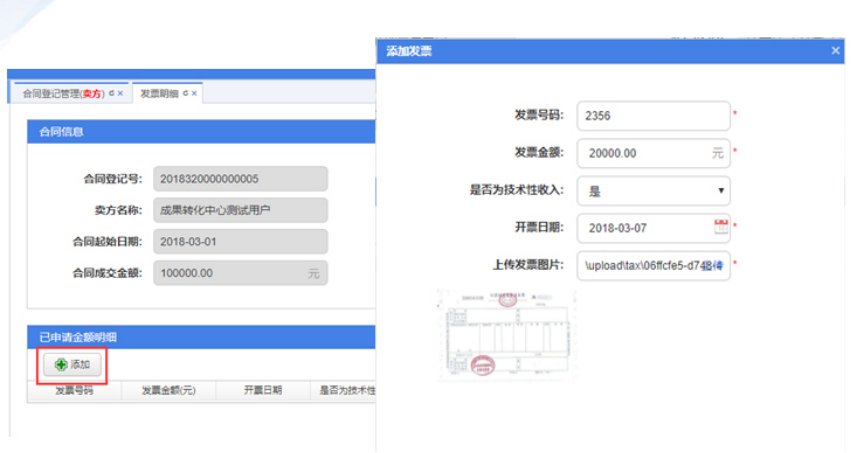Click the 卖方名称 field
This screenshot has height=453, width=857.
click(x=240, y=210)
